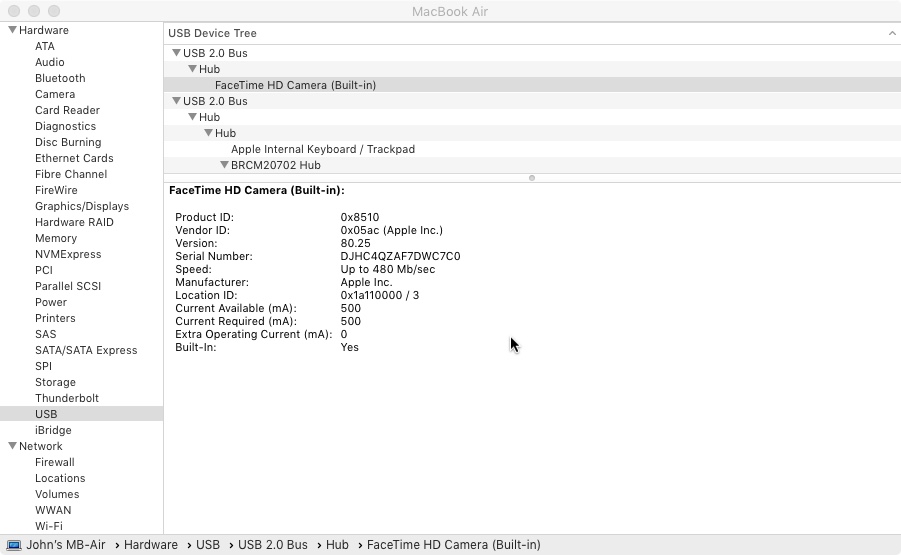
Task: Select FireWire in the sidebar
Action: (56, 190)
